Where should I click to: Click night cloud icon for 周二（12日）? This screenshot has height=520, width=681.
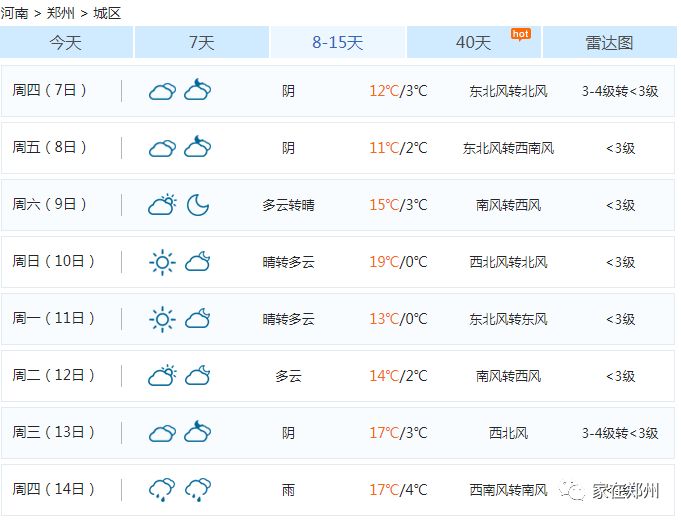(198, 375)
